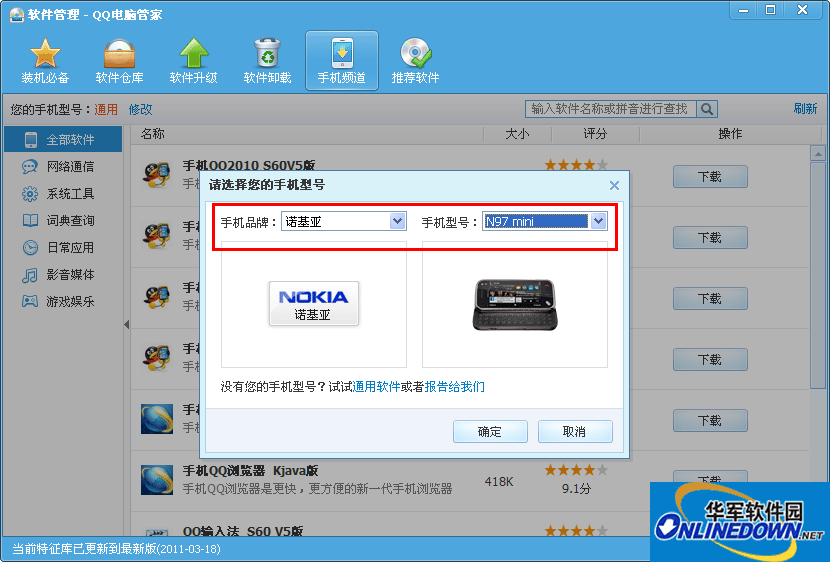Open the 装机必备 star icon tab
Screen dimensions: 830x562
point(45,60)
